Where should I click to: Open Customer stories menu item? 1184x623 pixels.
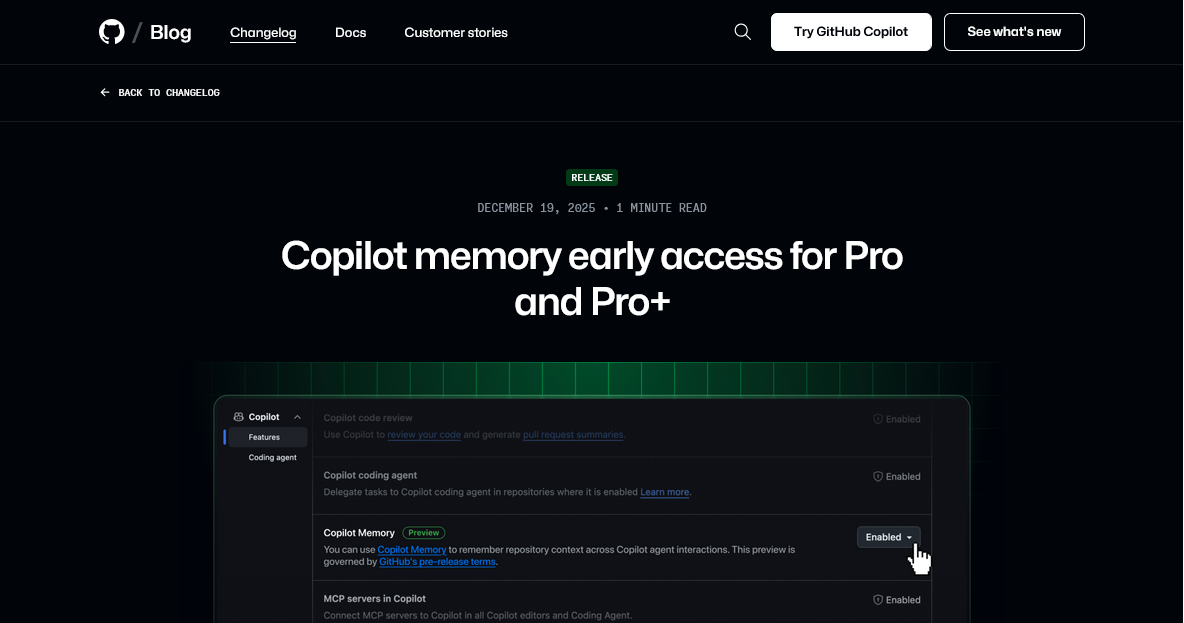coord(456,32)
